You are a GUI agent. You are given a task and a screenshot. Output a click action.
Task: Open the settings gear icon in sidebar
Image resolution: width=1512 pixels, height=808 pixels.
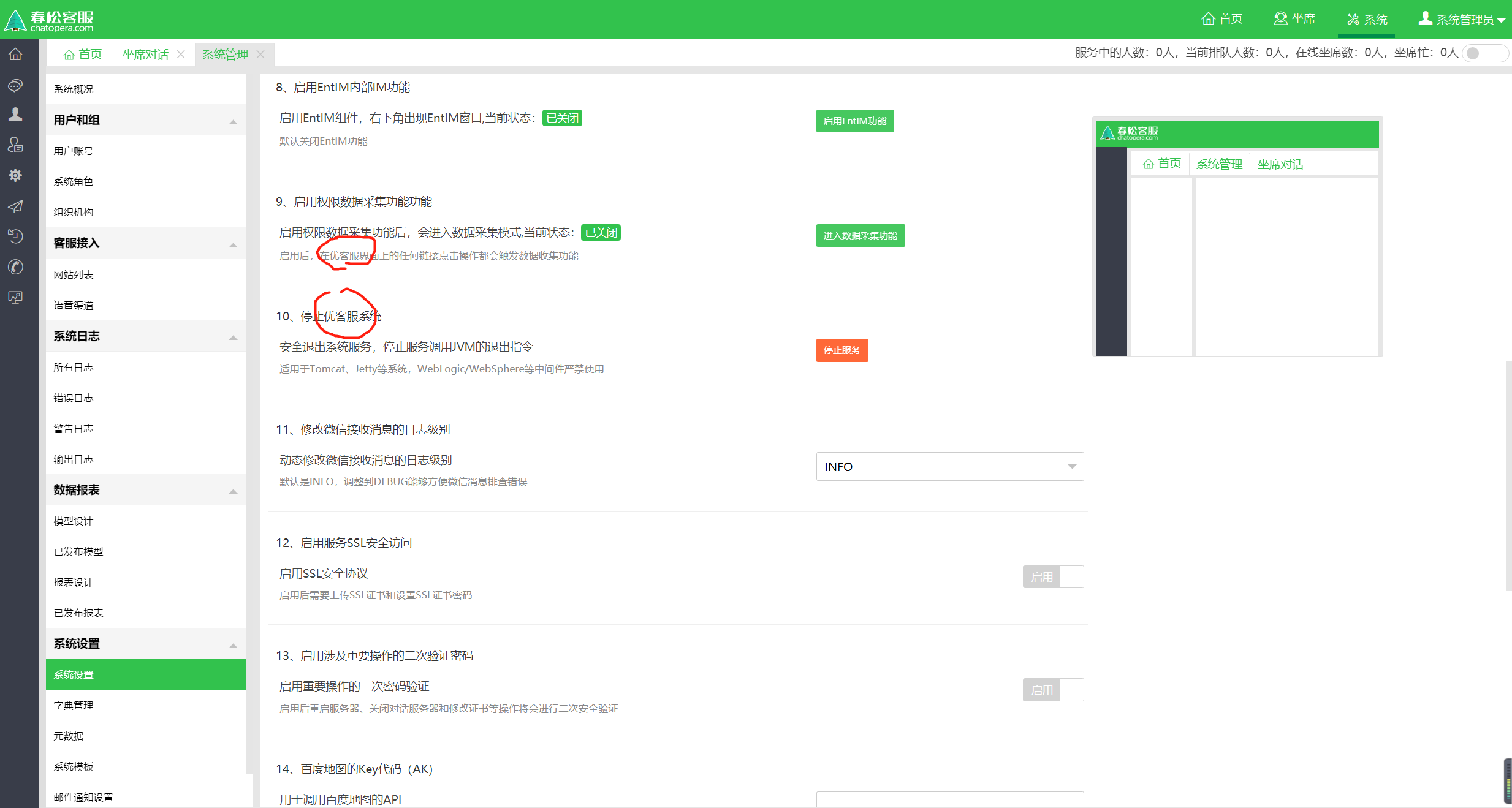(15, 175)
